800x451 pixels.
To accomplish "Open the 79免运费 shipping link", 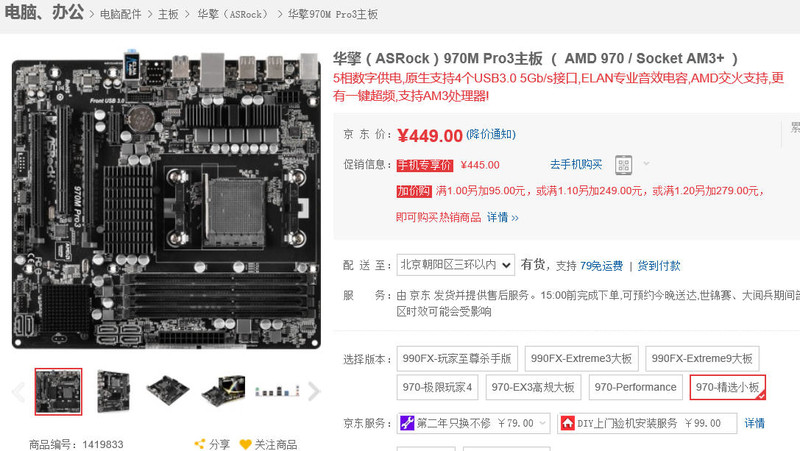I will click(x=601, y=266).
